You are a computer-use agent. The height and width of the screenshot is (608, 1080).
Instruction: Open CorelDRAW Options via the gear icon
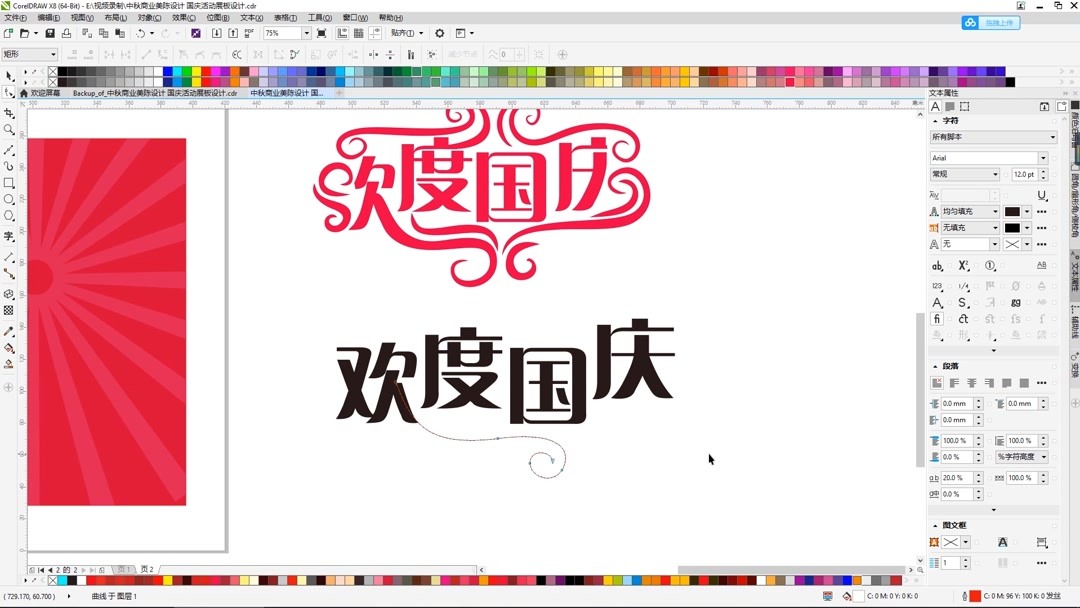point(440,32)
